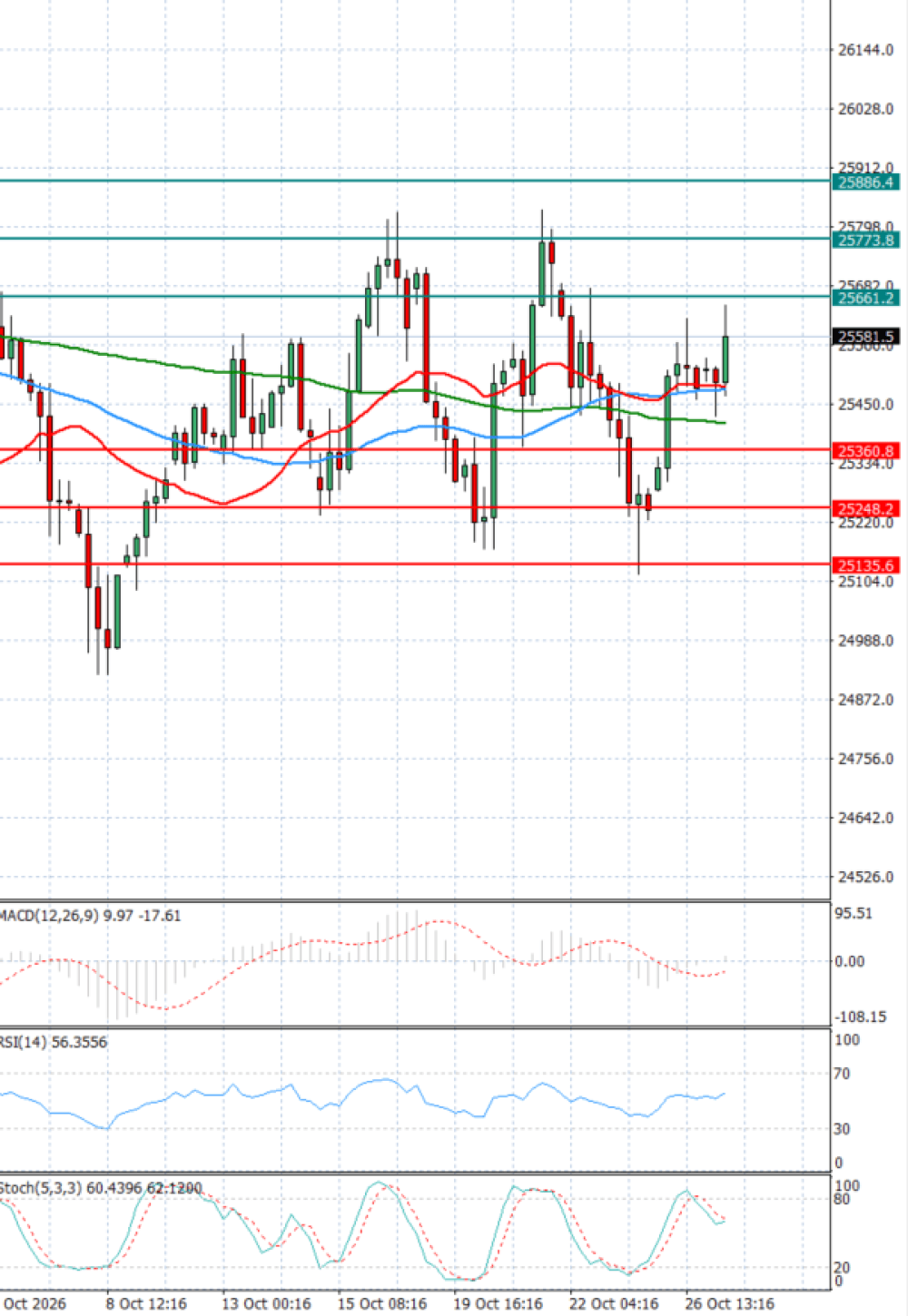Click the RSI scale level 70
The width and height of the screenshot is (908, 1316).
click(x=843, y=1074)
